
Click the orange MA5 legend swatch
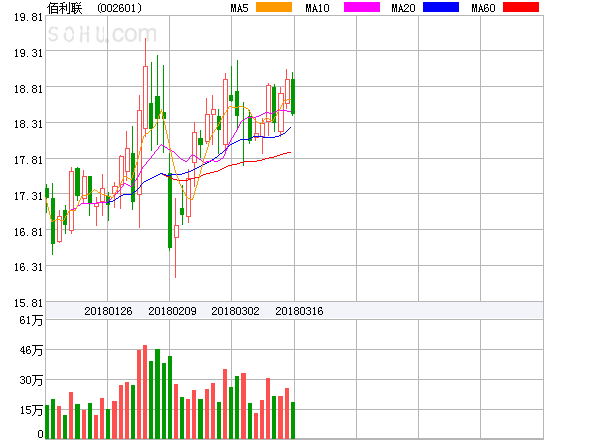[274, 7]
